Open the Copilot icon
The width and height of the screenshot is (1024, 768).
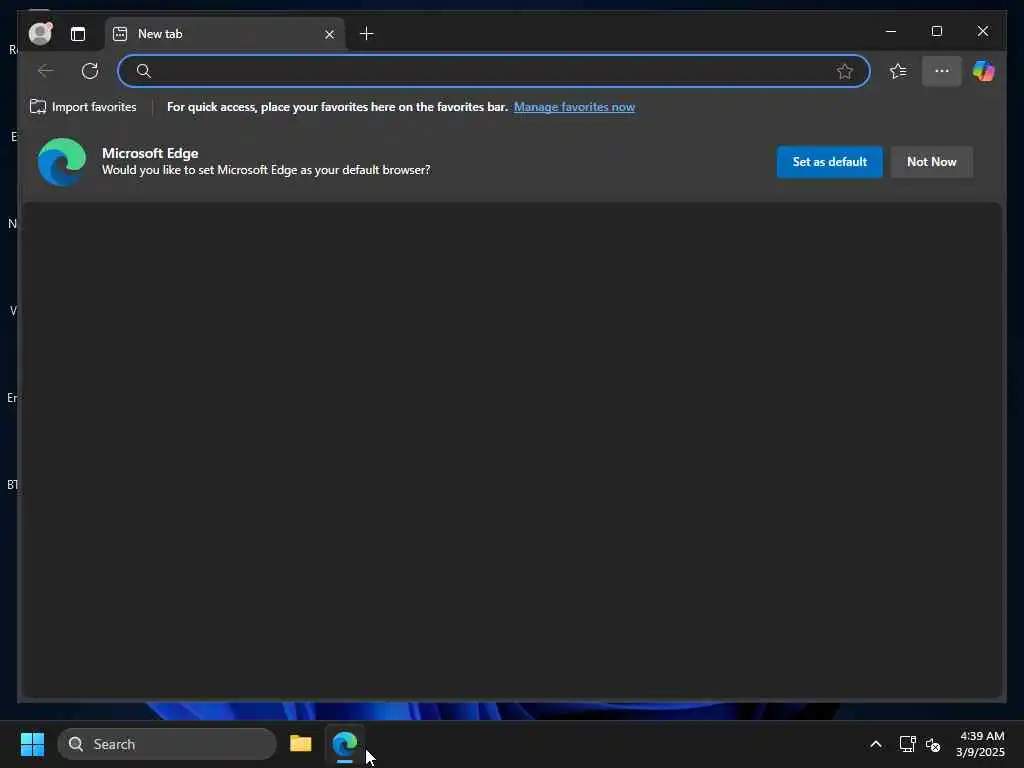984,71
